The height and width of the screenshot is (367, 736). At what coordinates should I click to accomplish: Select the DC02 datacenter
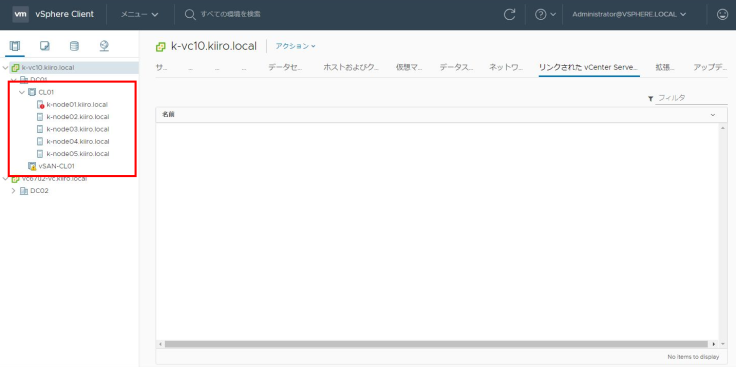(39, 191)
